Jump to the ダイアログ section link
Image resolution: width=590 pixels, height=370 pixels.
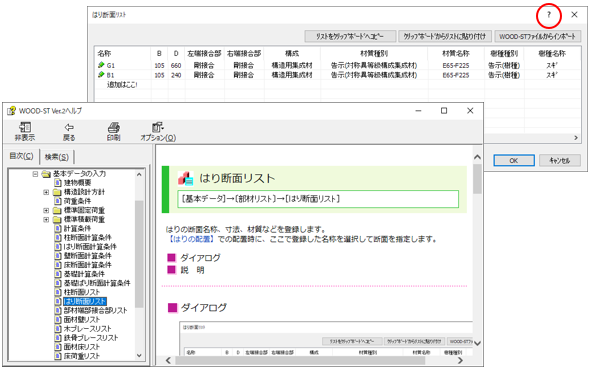[200, 258]
